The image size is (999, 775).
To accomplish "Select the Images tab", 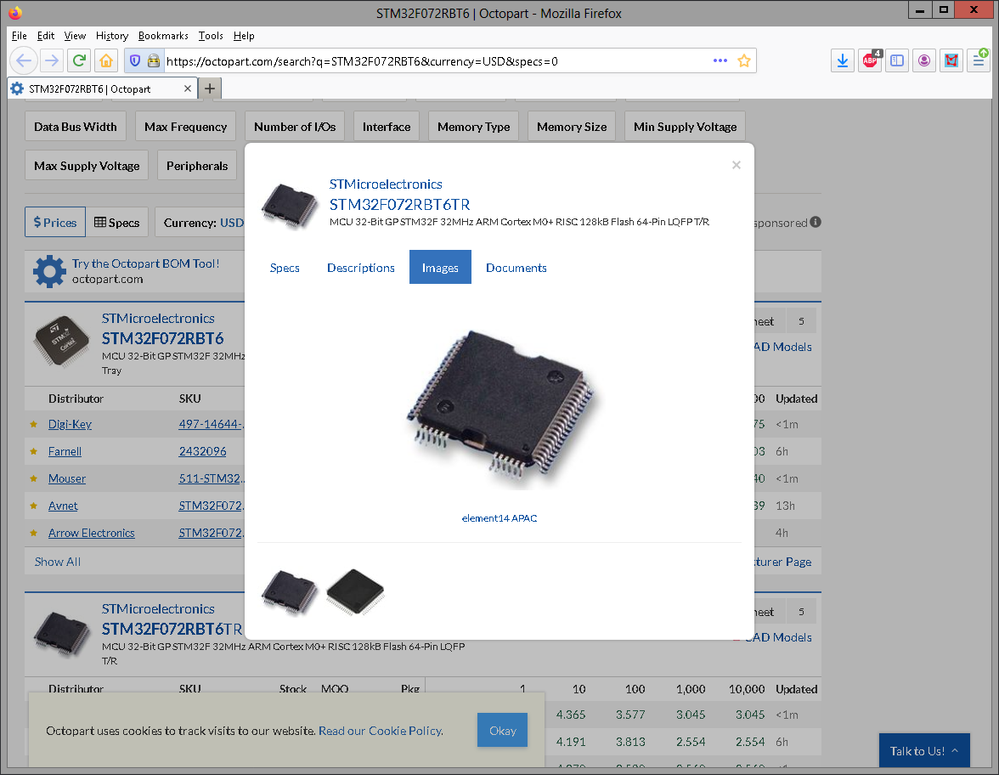I will (x=440, y=268).
